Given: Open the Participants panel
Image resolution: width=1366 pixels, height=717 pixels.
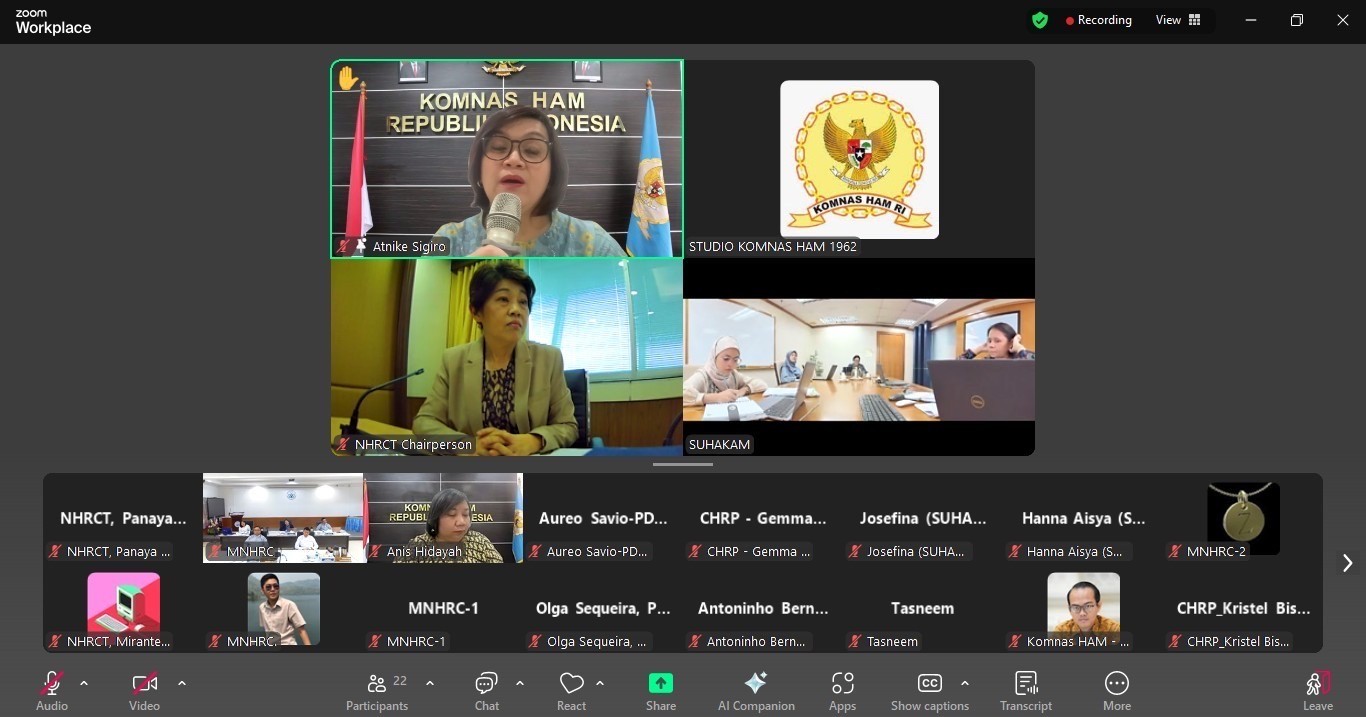Looking at the screenshot, I should click(377, 690).
